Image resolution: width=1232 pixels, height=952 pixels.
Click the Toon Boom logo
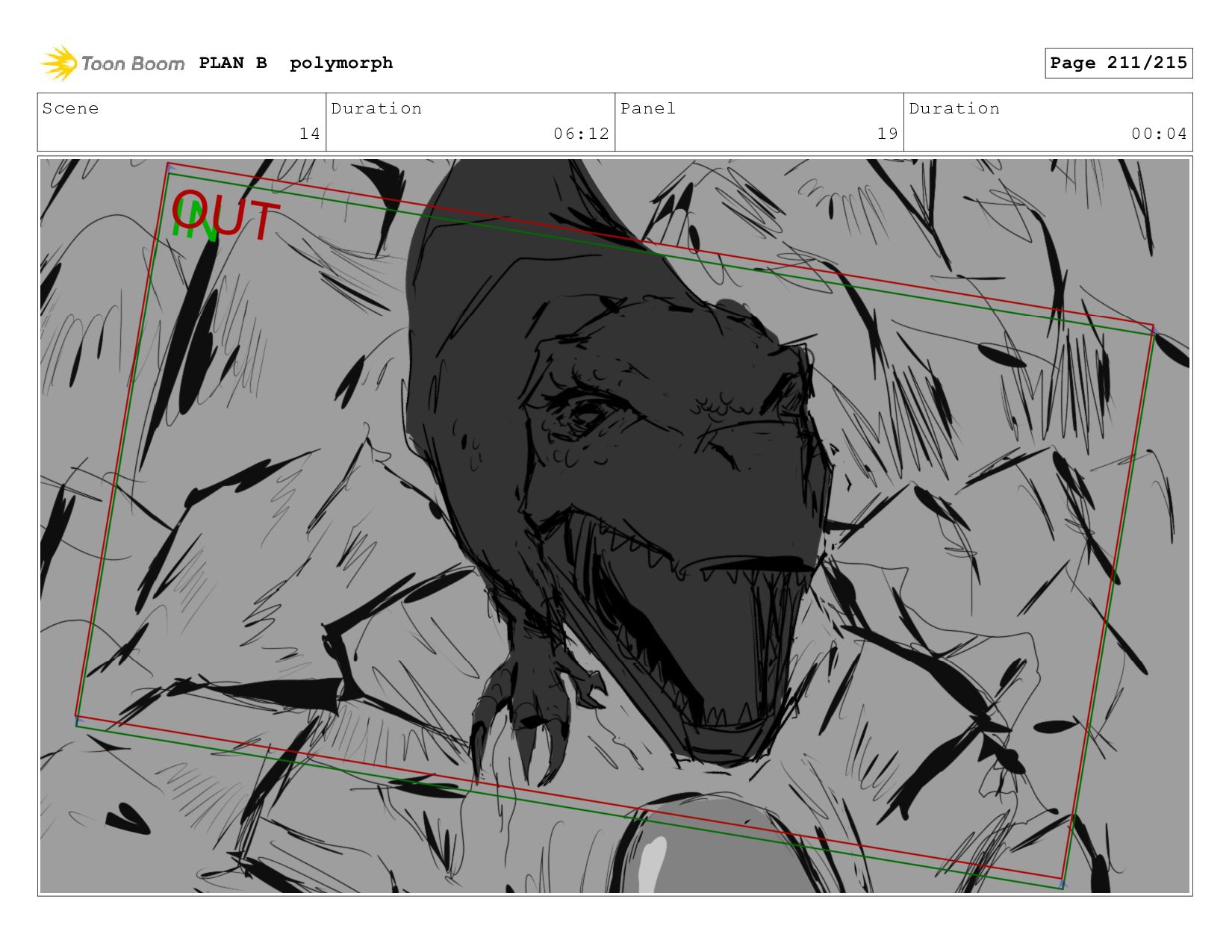pos(112,63)
